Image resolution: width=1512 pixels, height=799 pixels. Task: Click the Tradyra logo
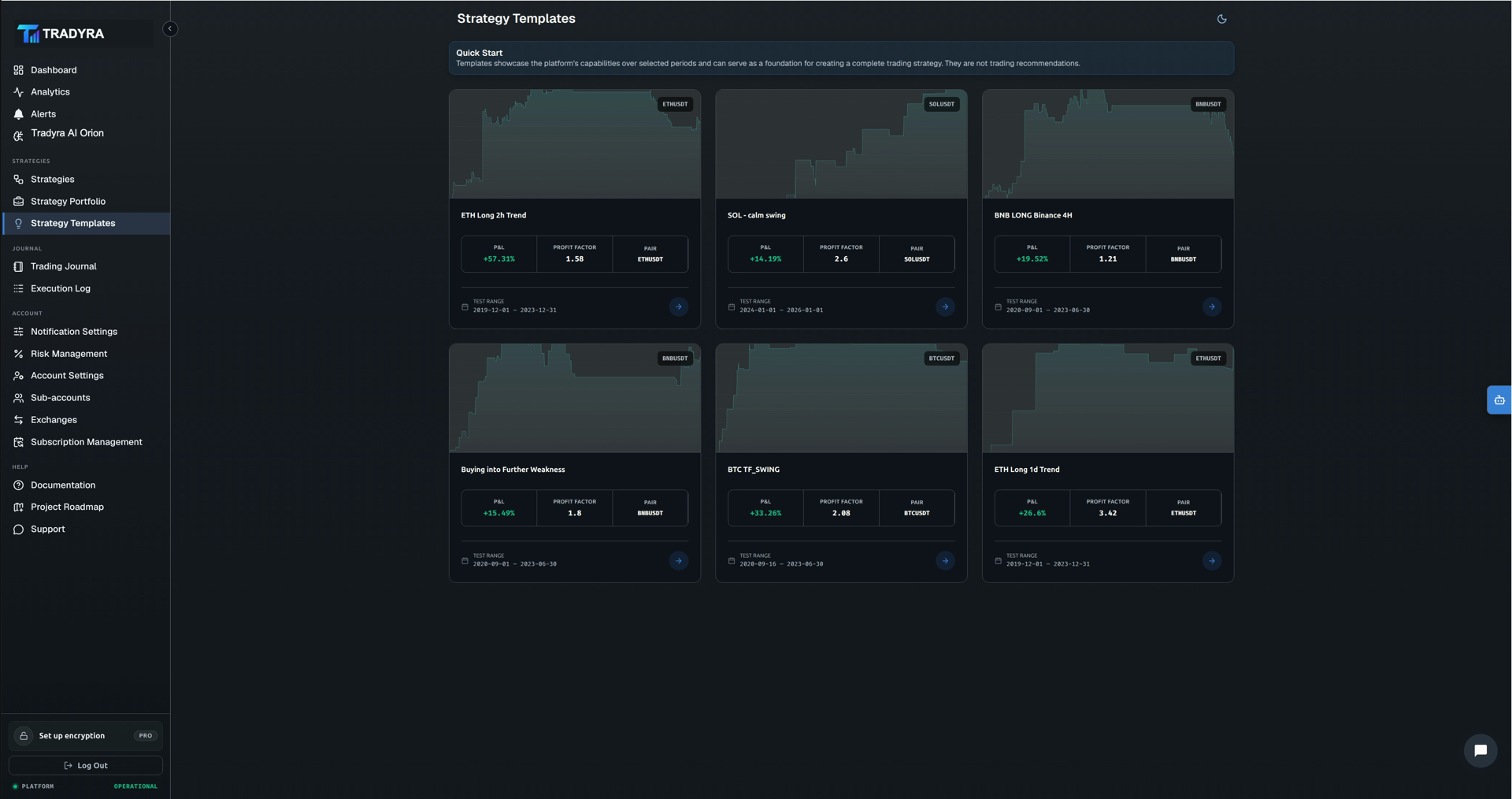tap(61, 34)
